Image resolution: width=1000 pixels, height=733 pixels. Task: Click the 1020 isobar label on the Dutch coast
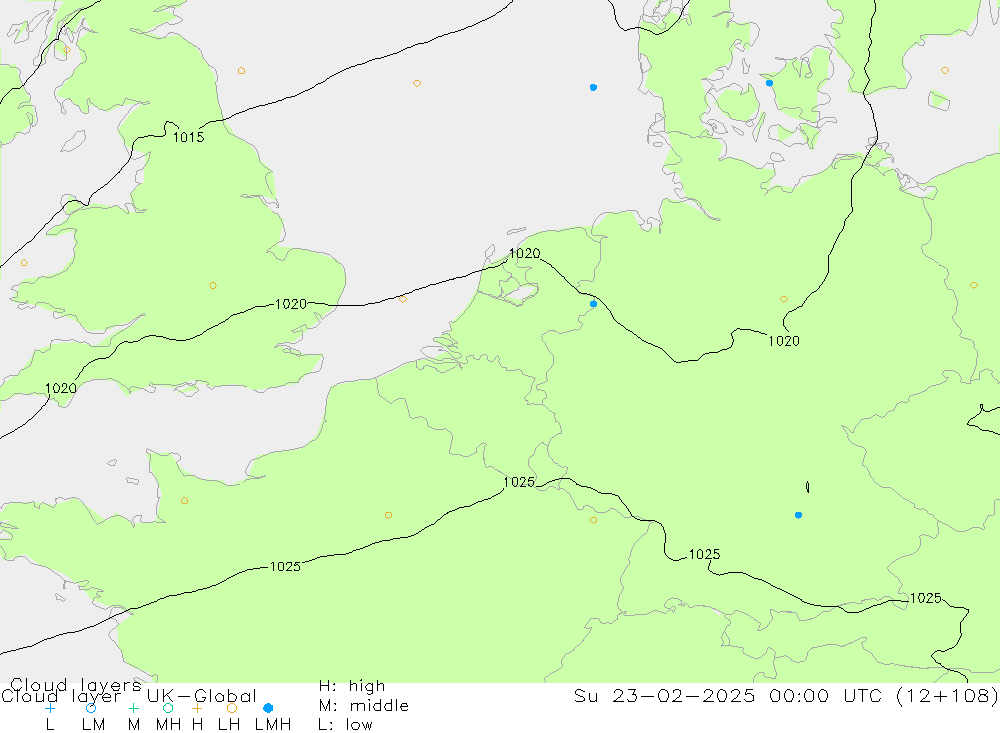click(524, 253)
